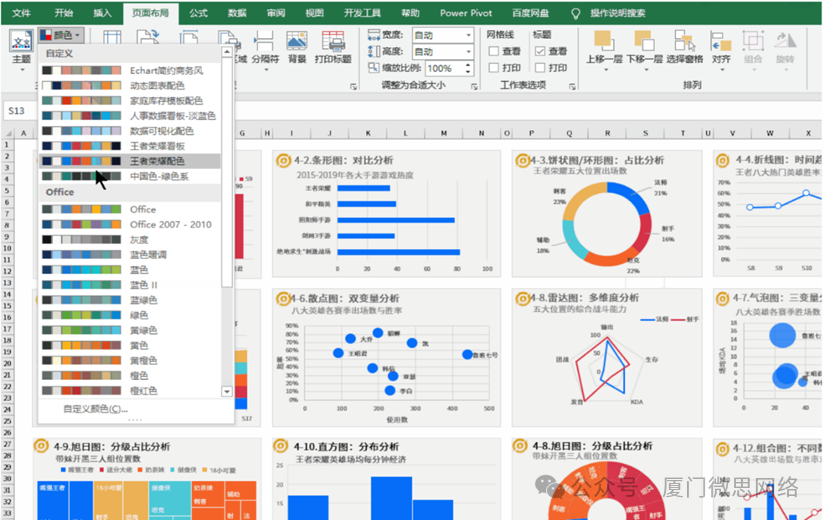Switch to the 开始 tab

pos(64,13)
